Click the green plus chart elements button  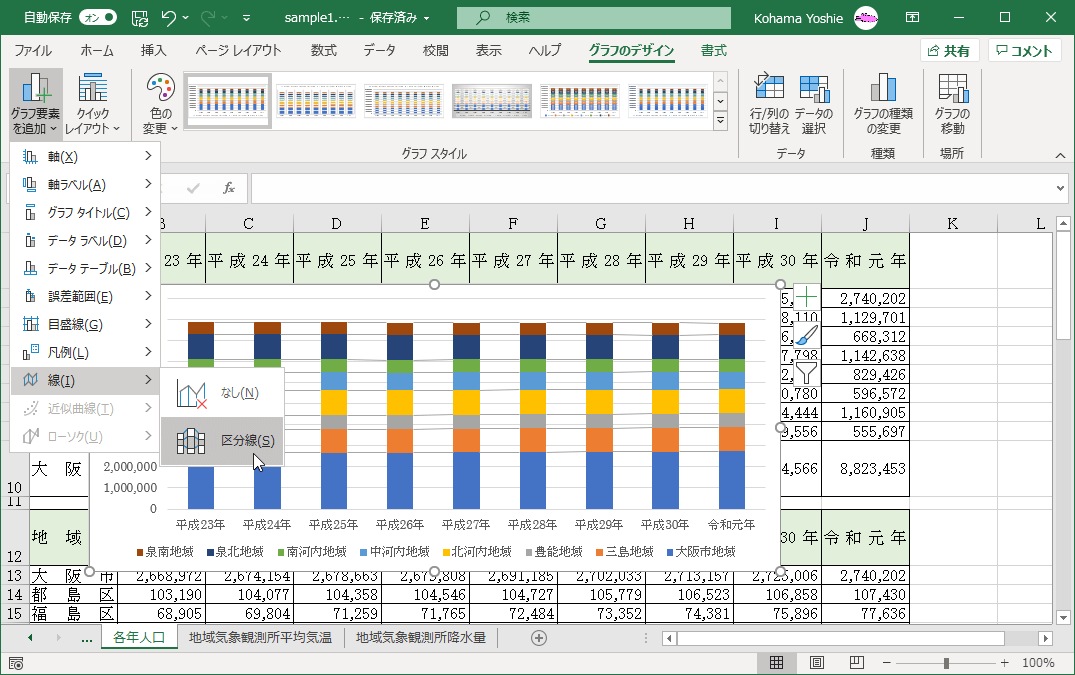point(806,297)
